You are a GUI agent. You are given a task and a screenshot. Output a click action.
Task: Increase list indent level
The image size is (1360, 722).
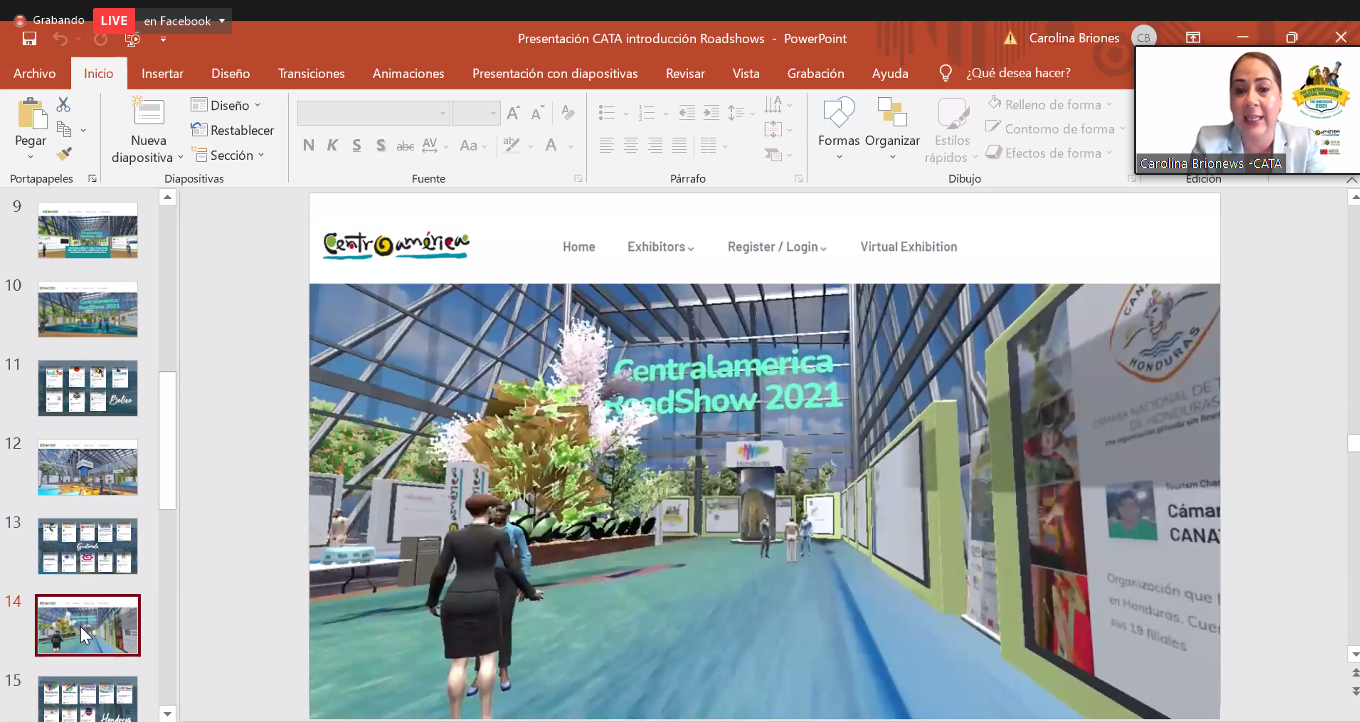click(x=710, y=113)
